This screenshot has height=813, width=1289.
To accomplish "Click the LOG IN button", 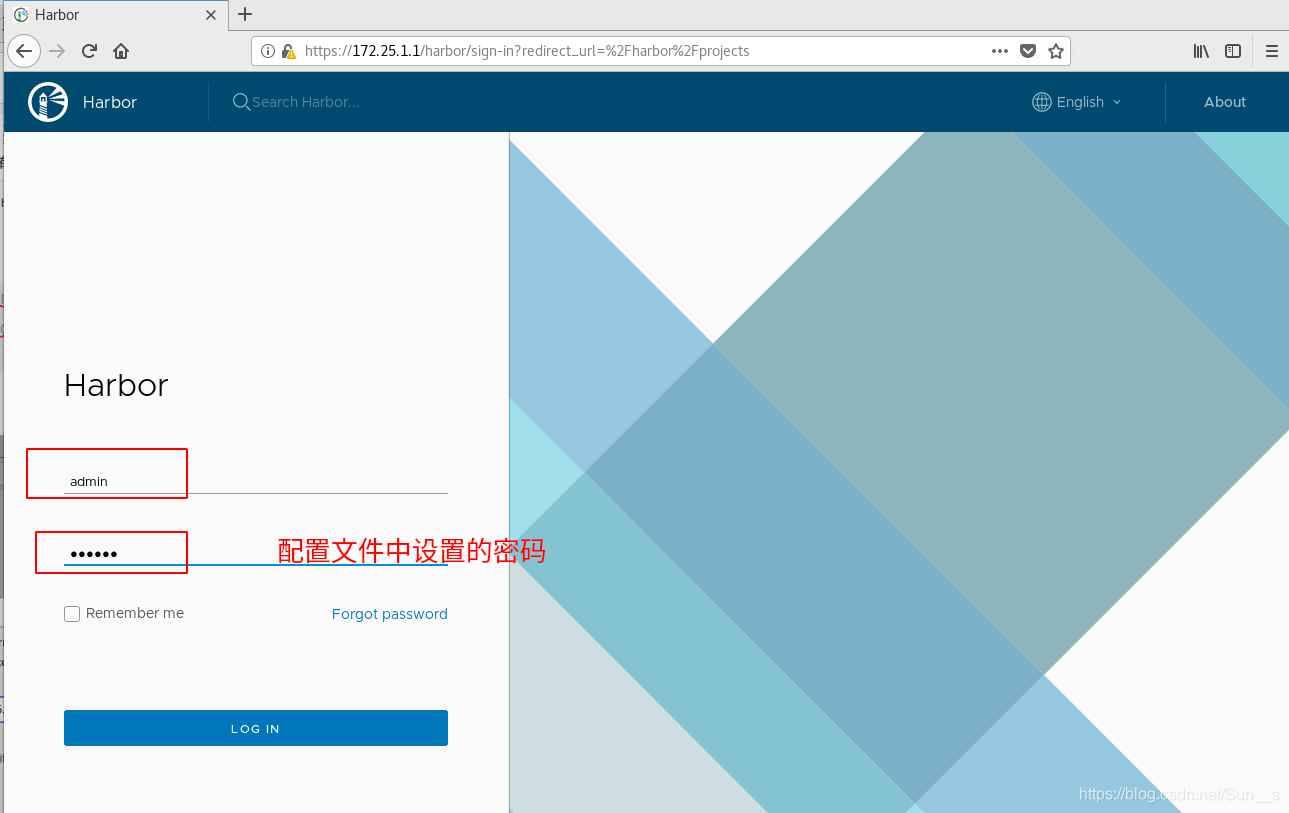I will pyautogui.click(x=256, y=728).
